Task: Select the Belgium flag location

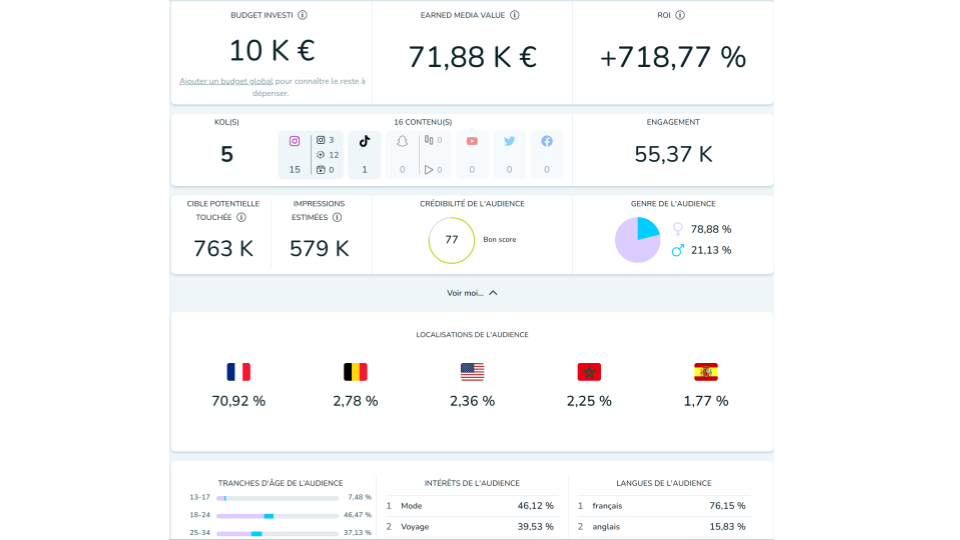Action: [x=355, y=372]
